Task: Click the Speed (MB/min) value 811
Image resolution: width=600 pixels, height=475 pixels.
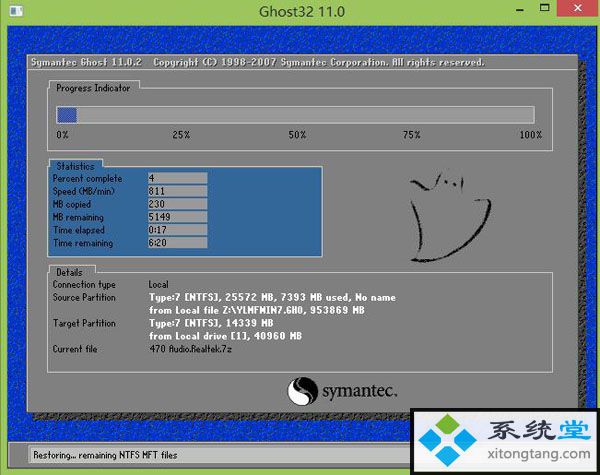Action: coord(178,191)
